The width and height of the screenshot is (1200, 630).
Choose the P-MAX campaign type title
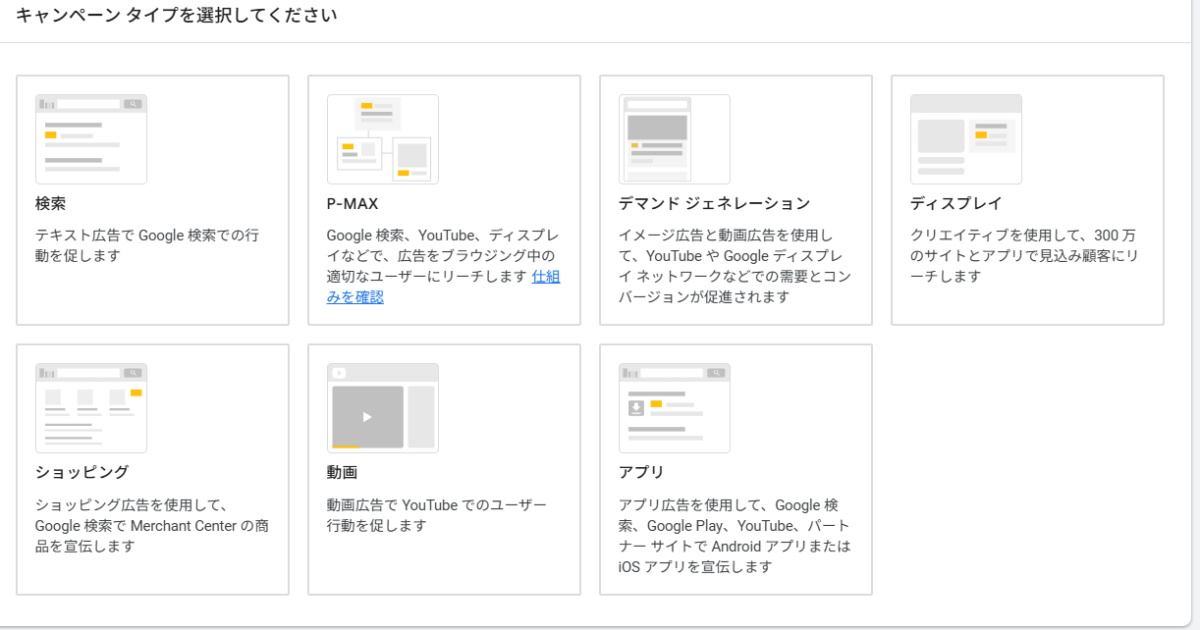pyautogui.click(x=353, y=203)
